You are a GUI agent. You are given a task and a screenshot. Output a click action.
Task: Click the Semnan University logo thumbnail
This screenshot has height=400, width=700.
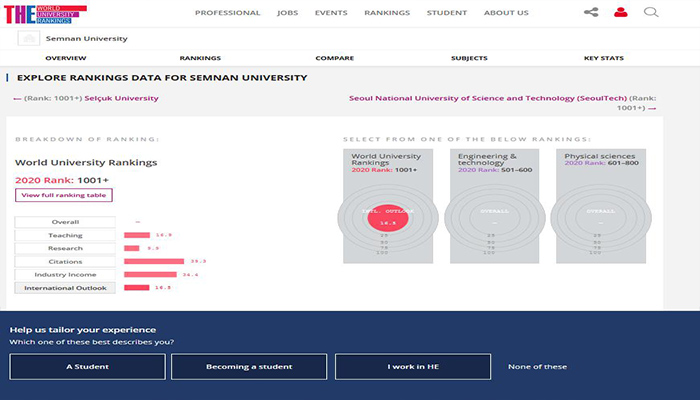pos(29,38)
